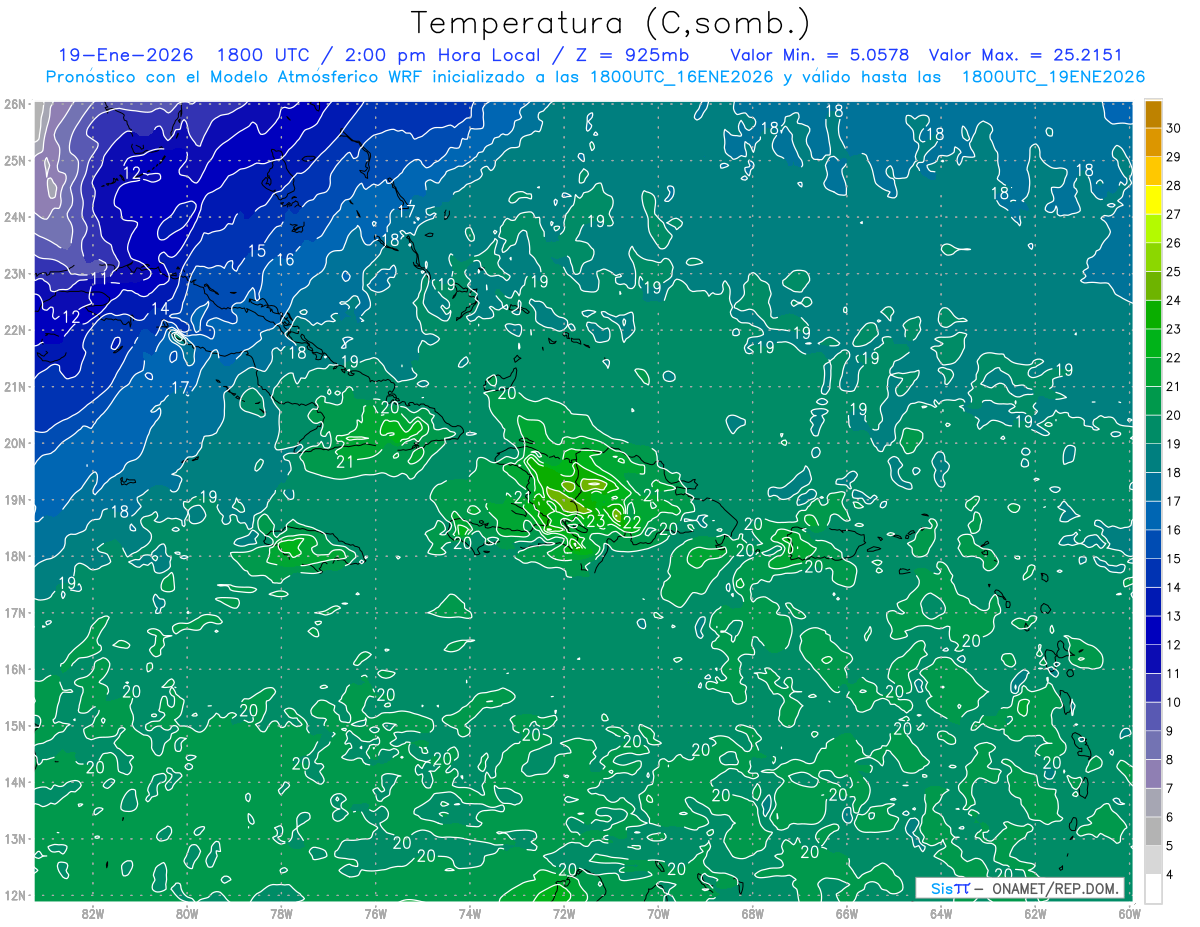
Task: Click the '20N' latitude axis label
Action: coord(14,443)
